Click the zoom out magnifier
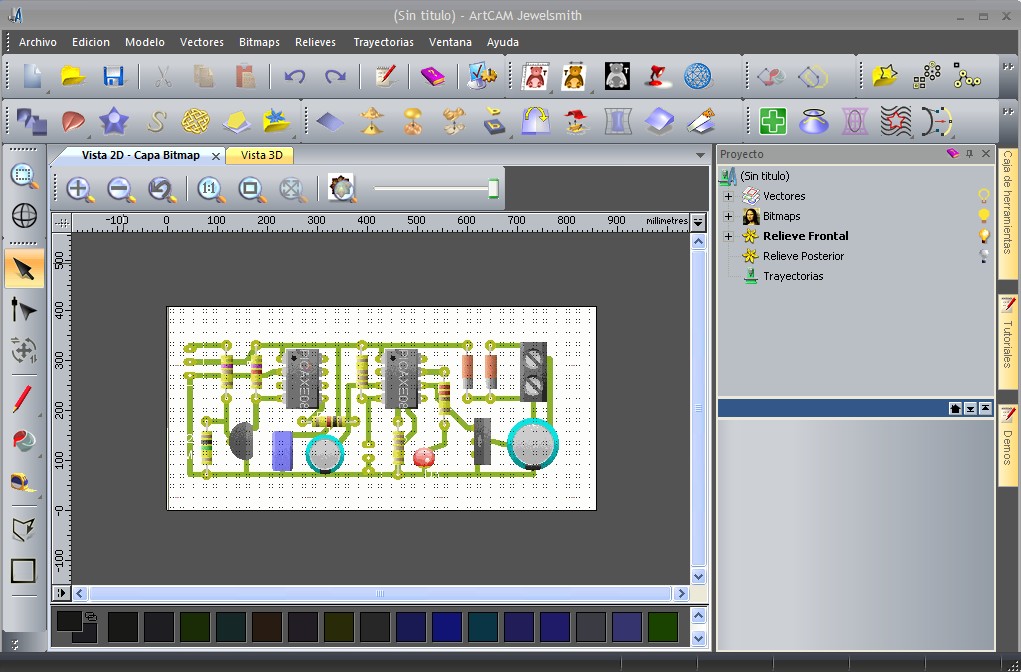The height and width of the screenshot is (672, 1021). coord(121,189)
